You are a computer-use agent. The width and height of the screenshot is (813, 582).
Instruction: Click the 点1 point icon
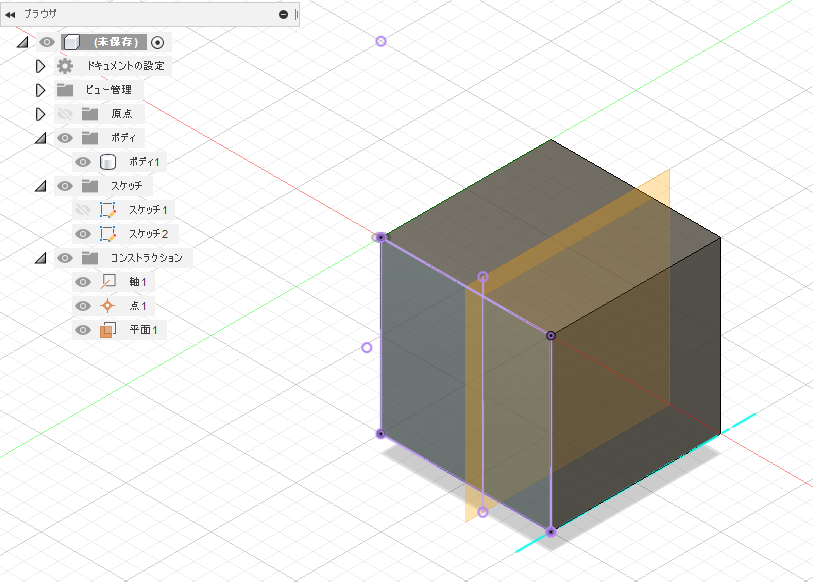pos(107,306)
